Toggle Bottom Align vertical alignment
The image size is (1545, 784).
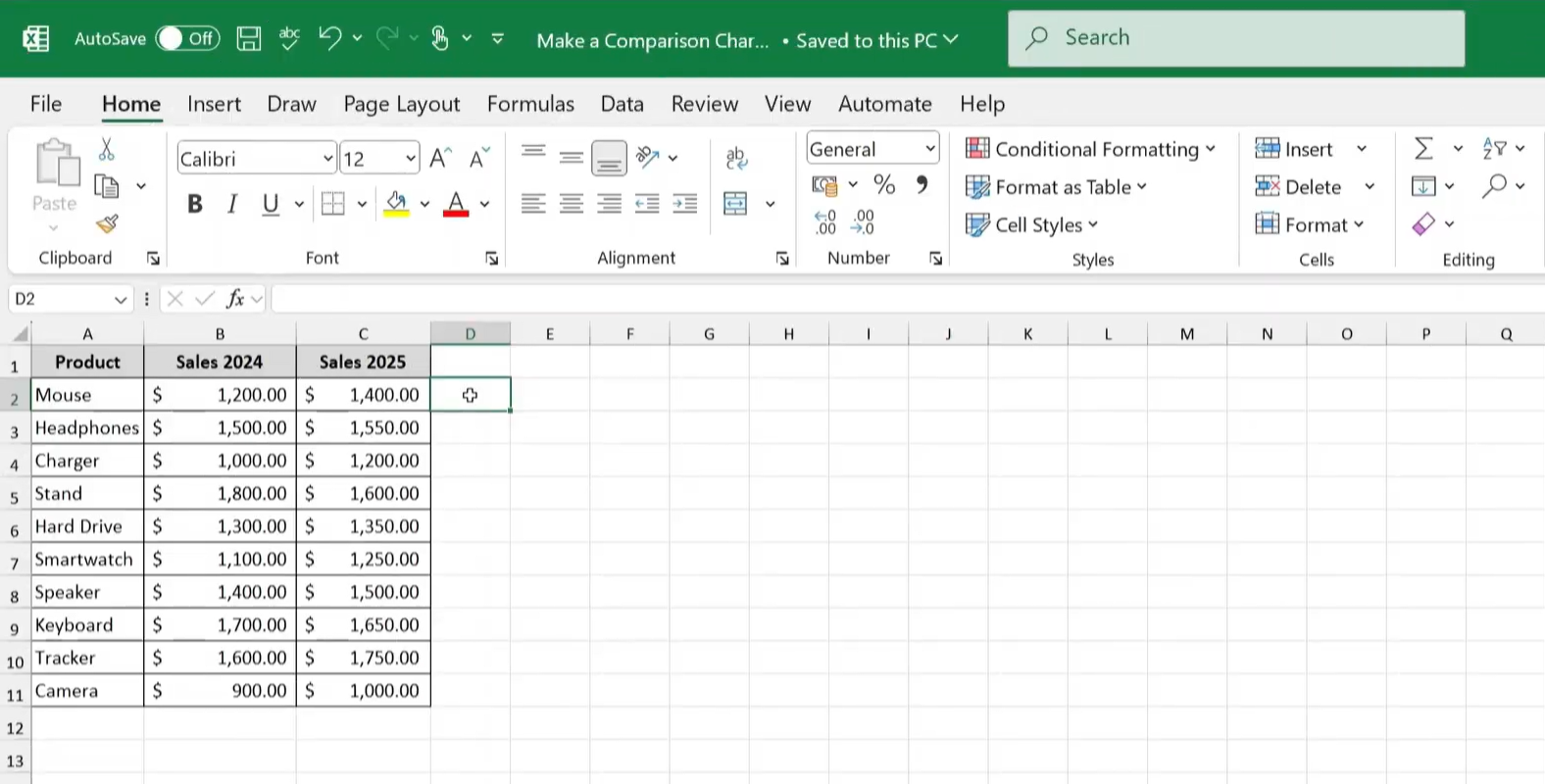tap(609, 159)
